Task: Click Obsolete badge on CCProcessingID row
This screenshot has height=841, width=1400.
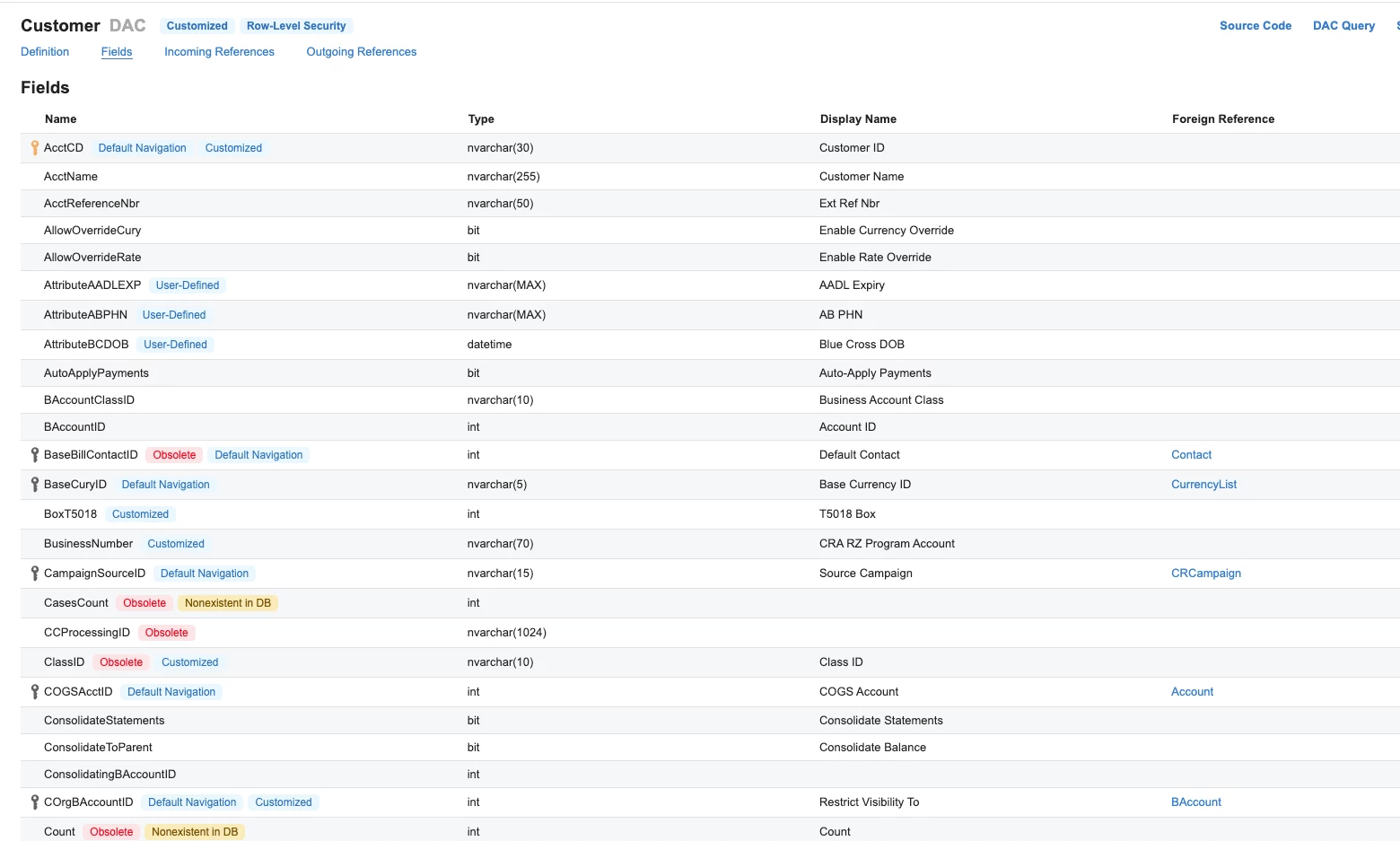Action: (167, 633)
